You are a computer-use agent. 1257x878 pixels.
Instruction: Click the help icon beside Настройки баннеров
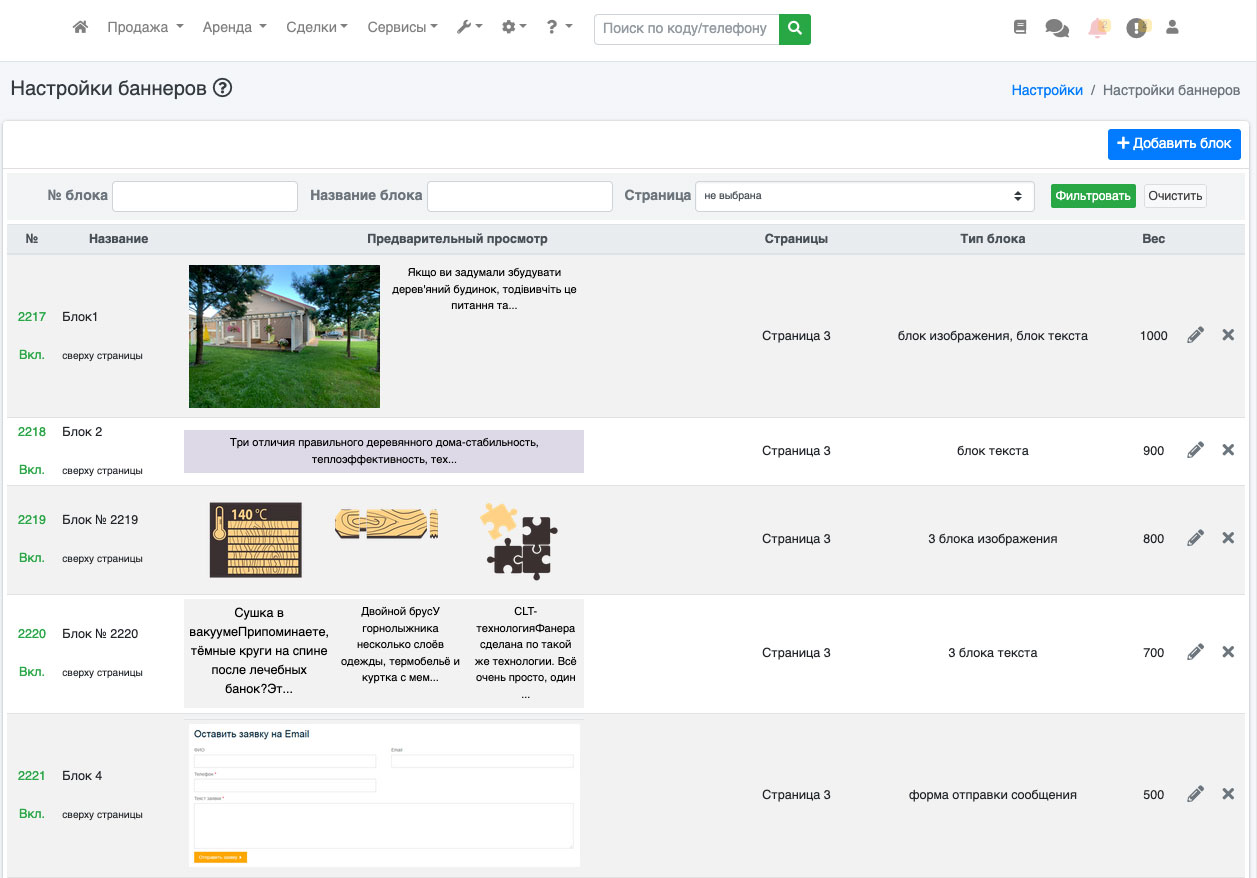pyautogui.click(x=223, y=88)
